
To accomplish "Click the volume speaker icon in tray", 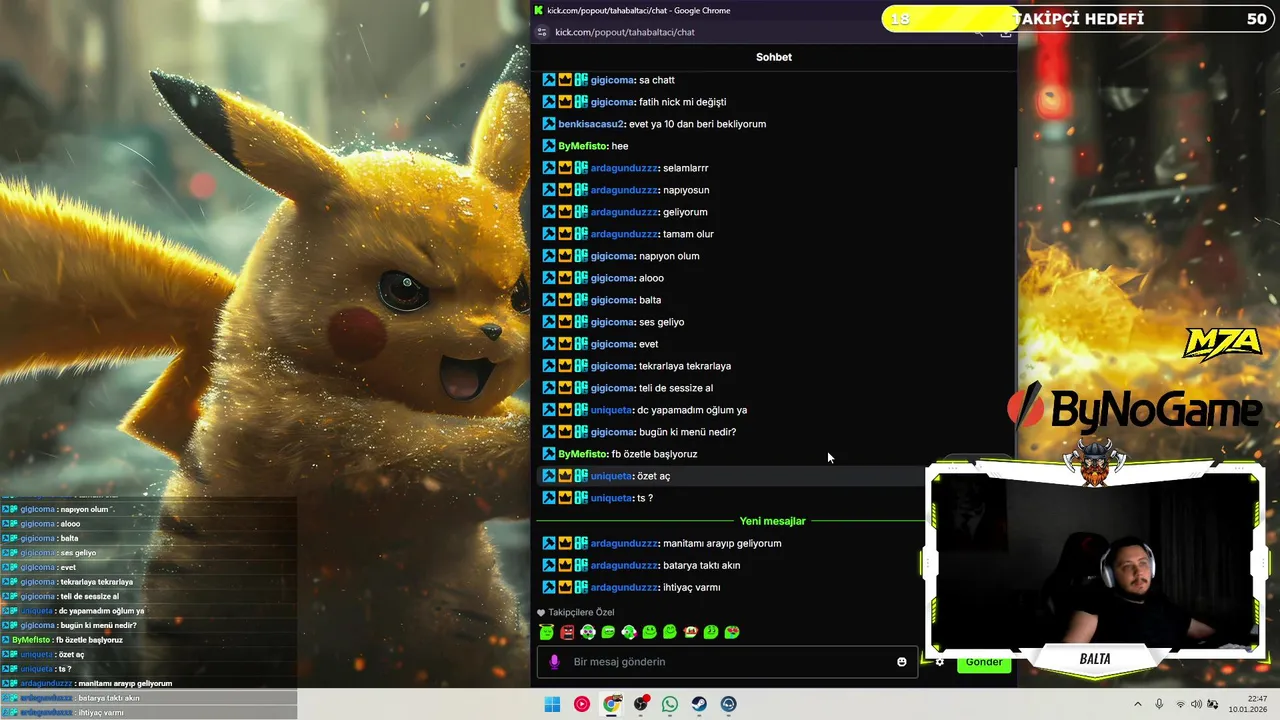I will [x=1197, y=704].
